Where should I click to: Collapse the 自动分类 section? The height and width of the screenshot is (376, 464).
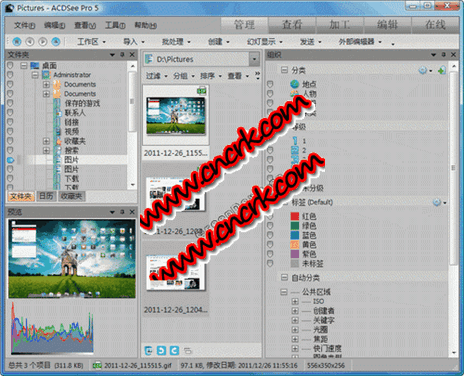point(284,277)
